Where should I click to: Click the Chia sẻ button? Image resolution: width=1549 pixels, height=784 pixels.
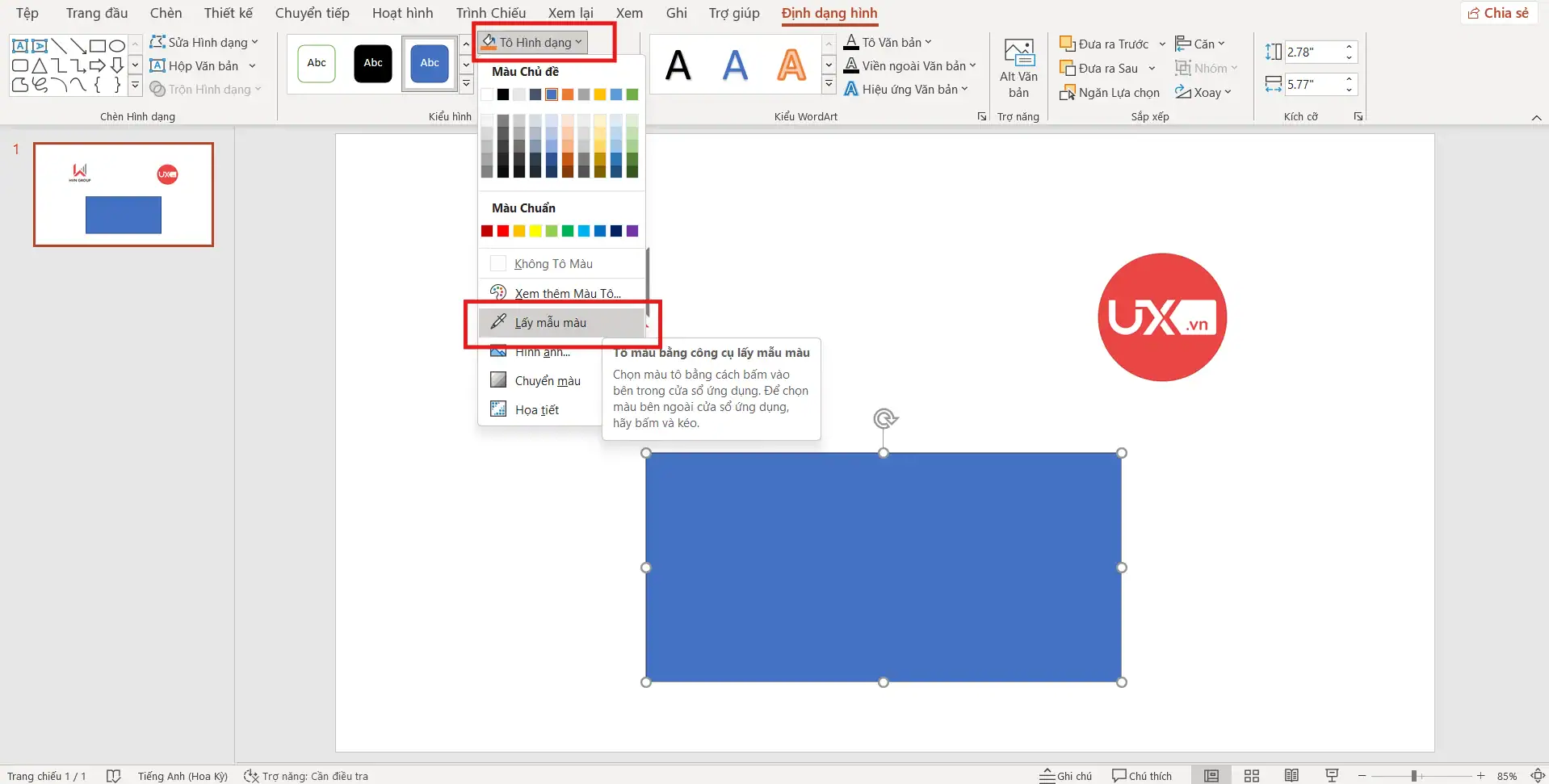(1498, 12)
